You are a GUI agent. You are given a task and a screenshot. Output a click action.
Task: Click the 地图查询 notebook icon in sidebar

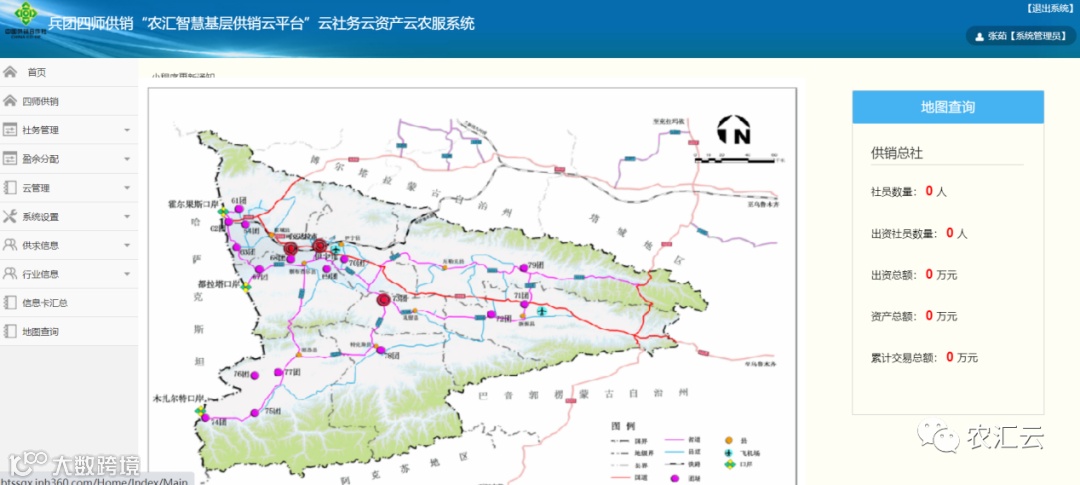click(x=10, y=331)
